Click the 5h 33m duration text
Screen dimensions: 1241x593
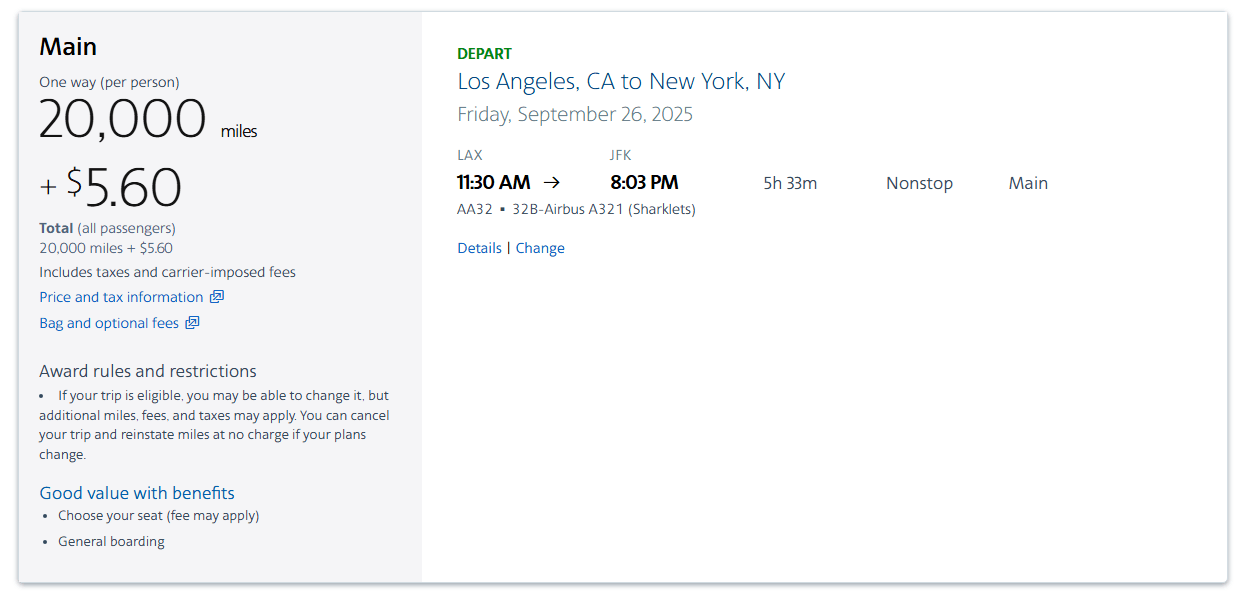(x=790, y=183)
